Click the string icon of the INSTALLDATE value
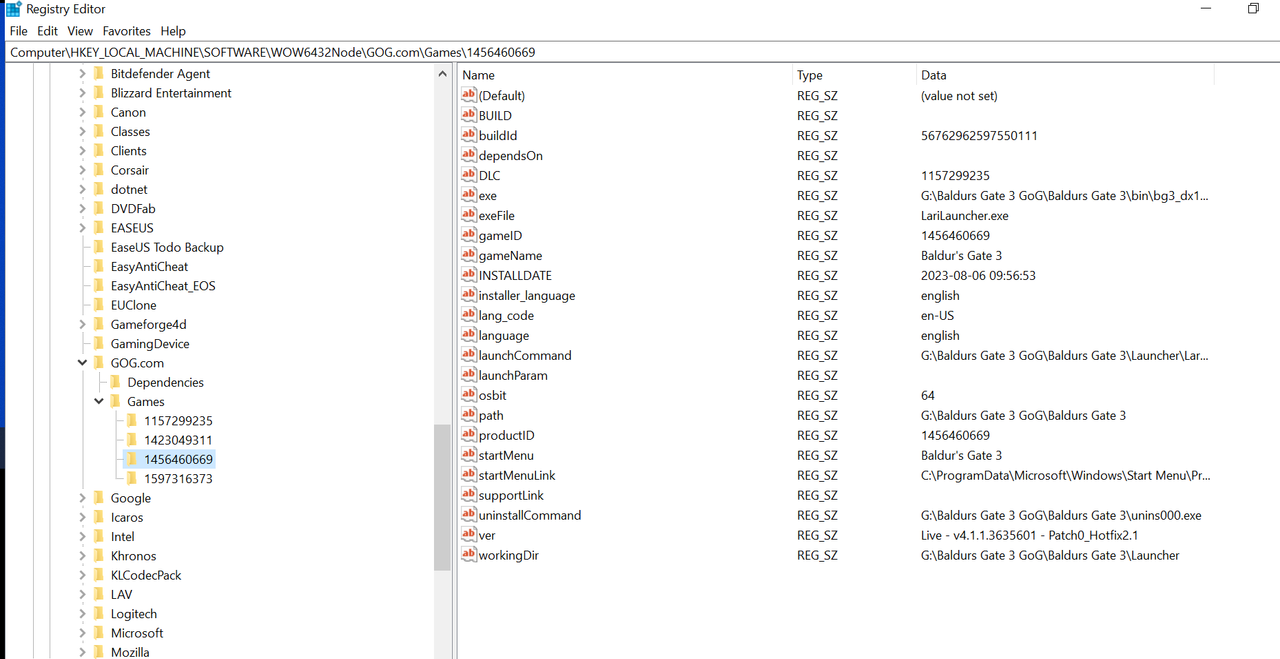Screen dimensions: 1280x659 click(469, 275)
